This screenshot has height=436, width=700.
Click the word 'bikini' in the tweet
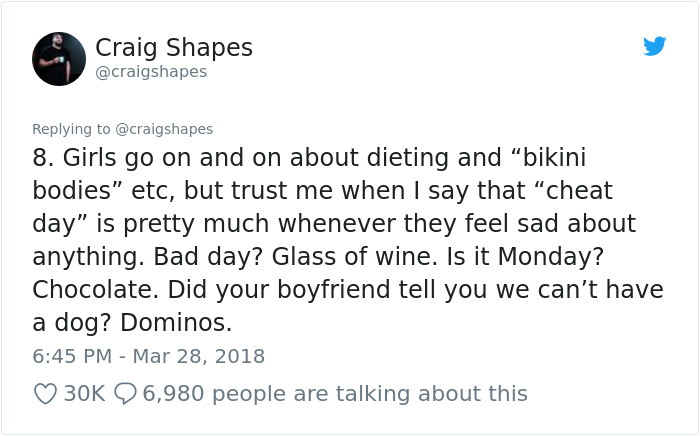pyautogui.click(x=554, y=158)
